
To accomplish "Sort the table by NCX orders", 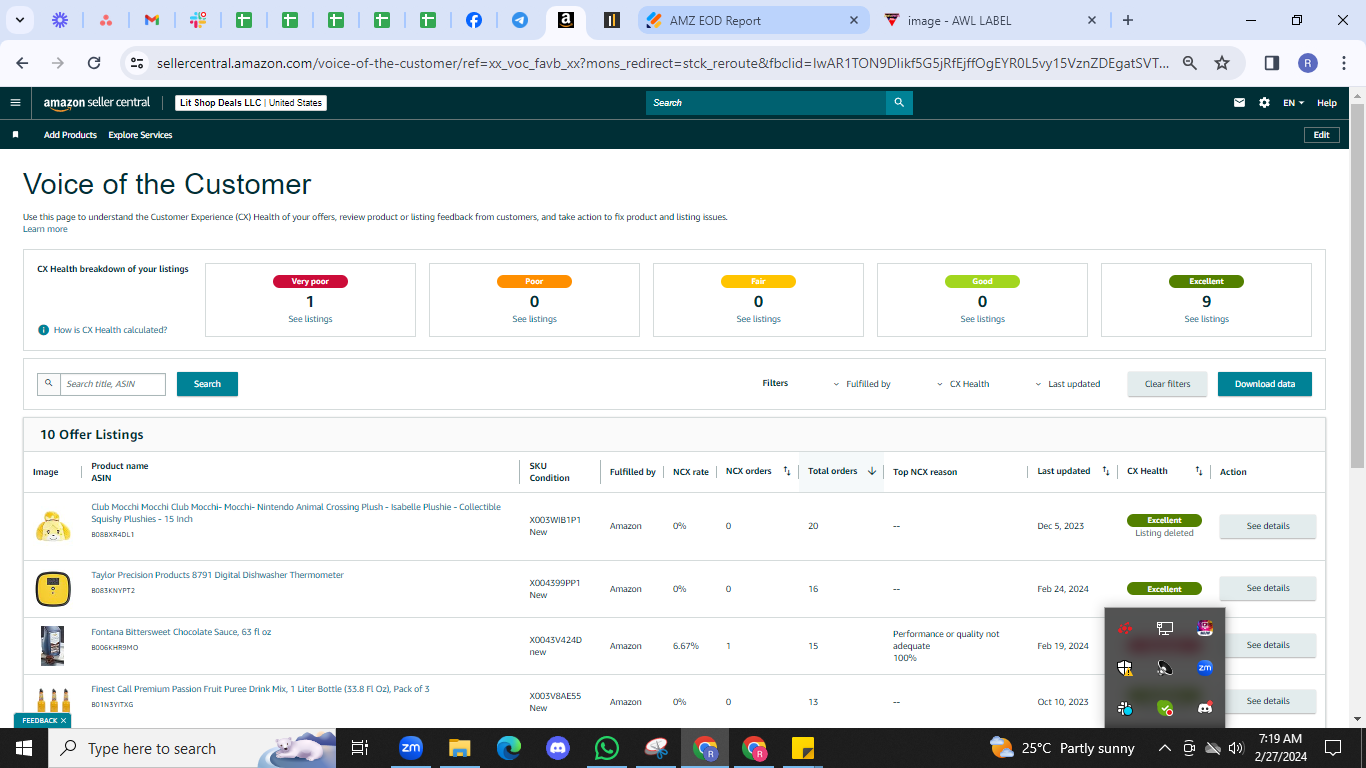I will tap(786, 471).
